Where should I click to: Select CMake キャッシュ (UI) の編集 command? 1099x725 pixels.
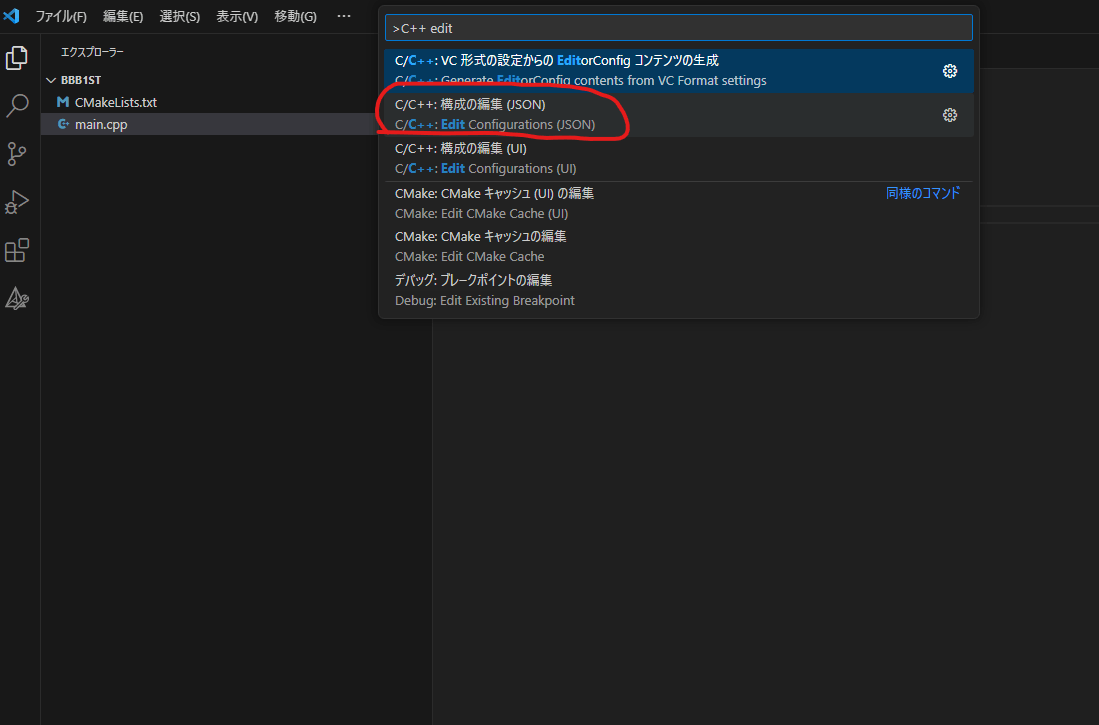coord(678,203)
